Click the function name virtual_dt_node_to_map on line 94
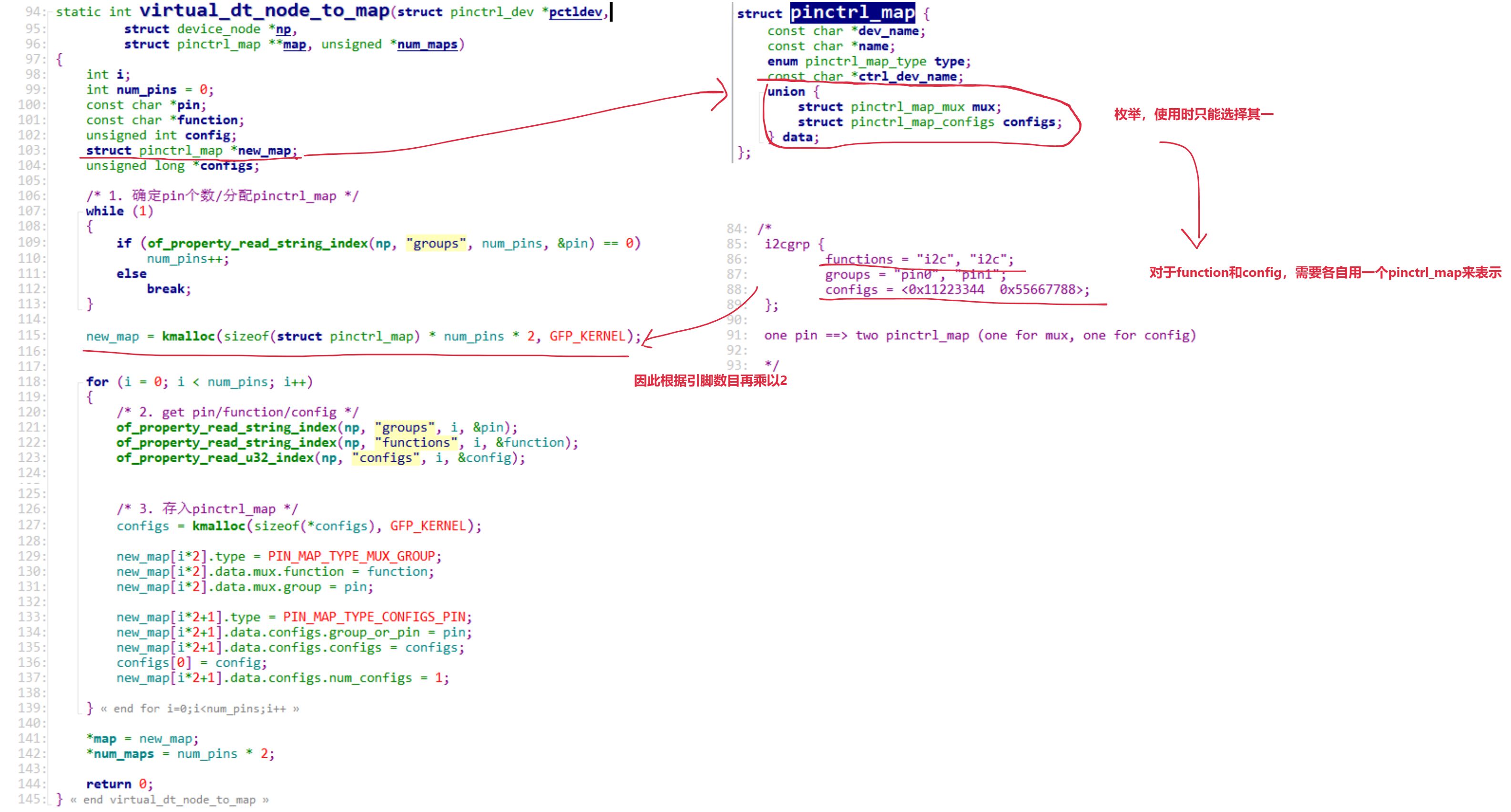The width and height of the screenshot is (1511, 812). tap(265, 10)
